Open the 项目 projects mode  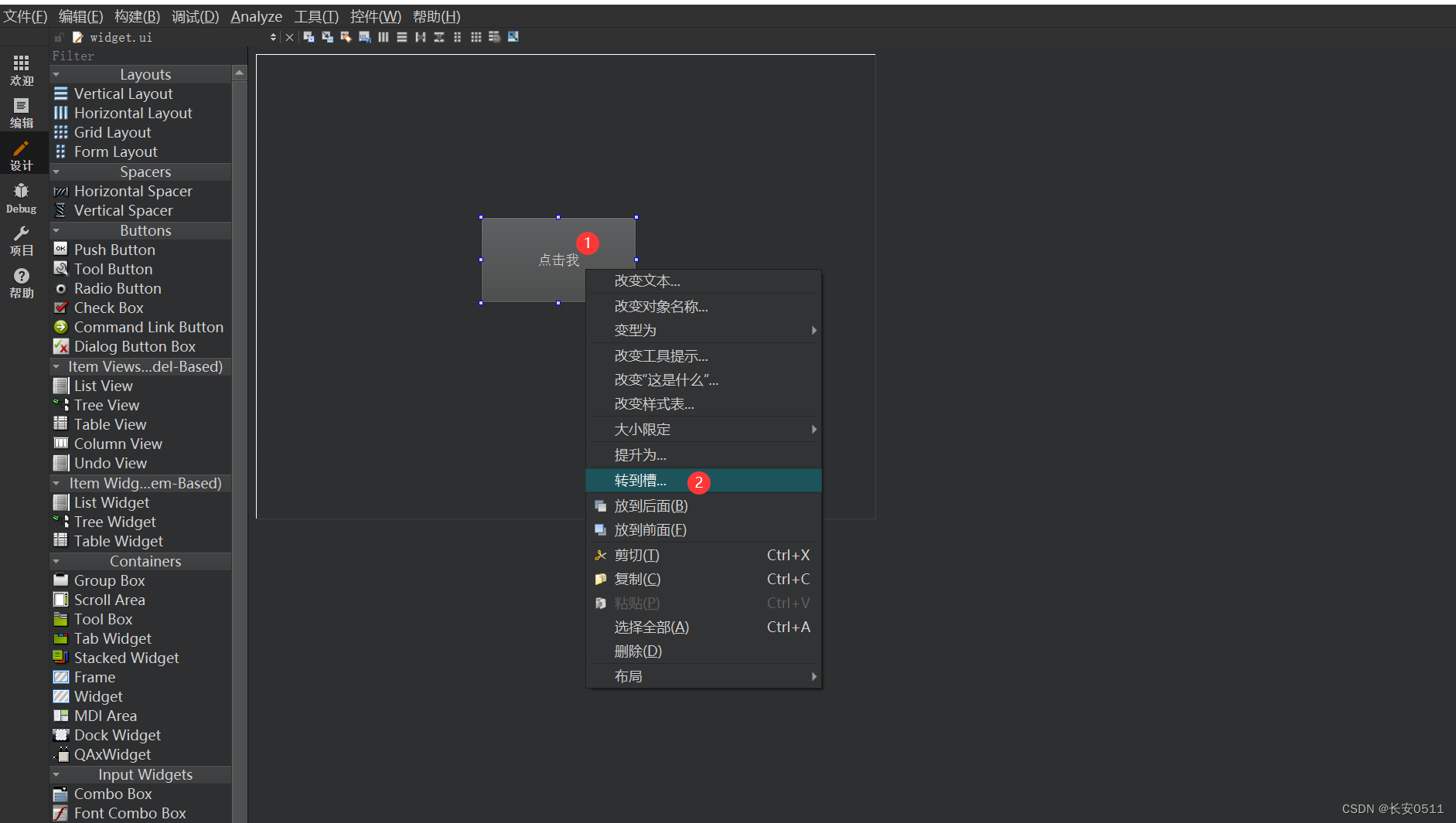[22, 240]
